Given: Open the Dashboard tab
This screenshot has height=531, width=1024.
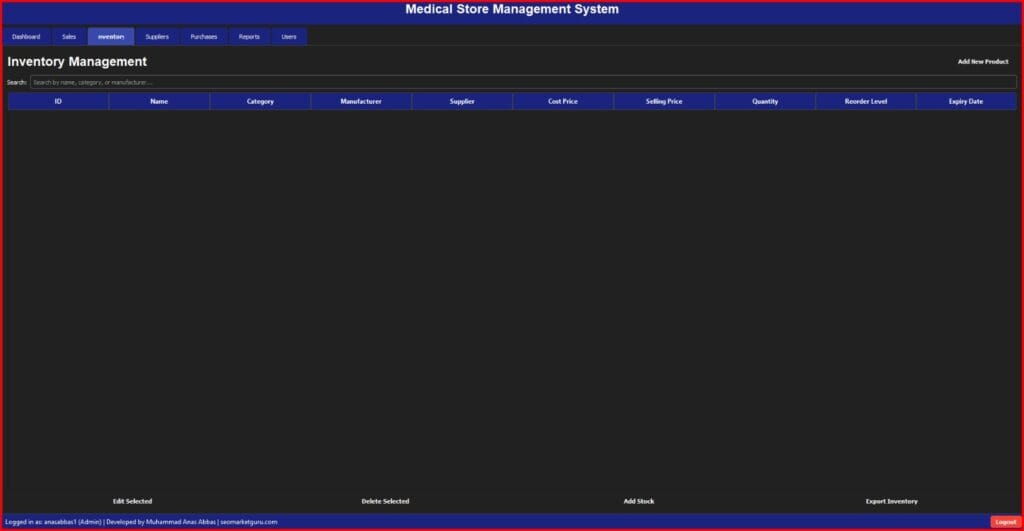Looking at the screenshot, I should 26,37.
